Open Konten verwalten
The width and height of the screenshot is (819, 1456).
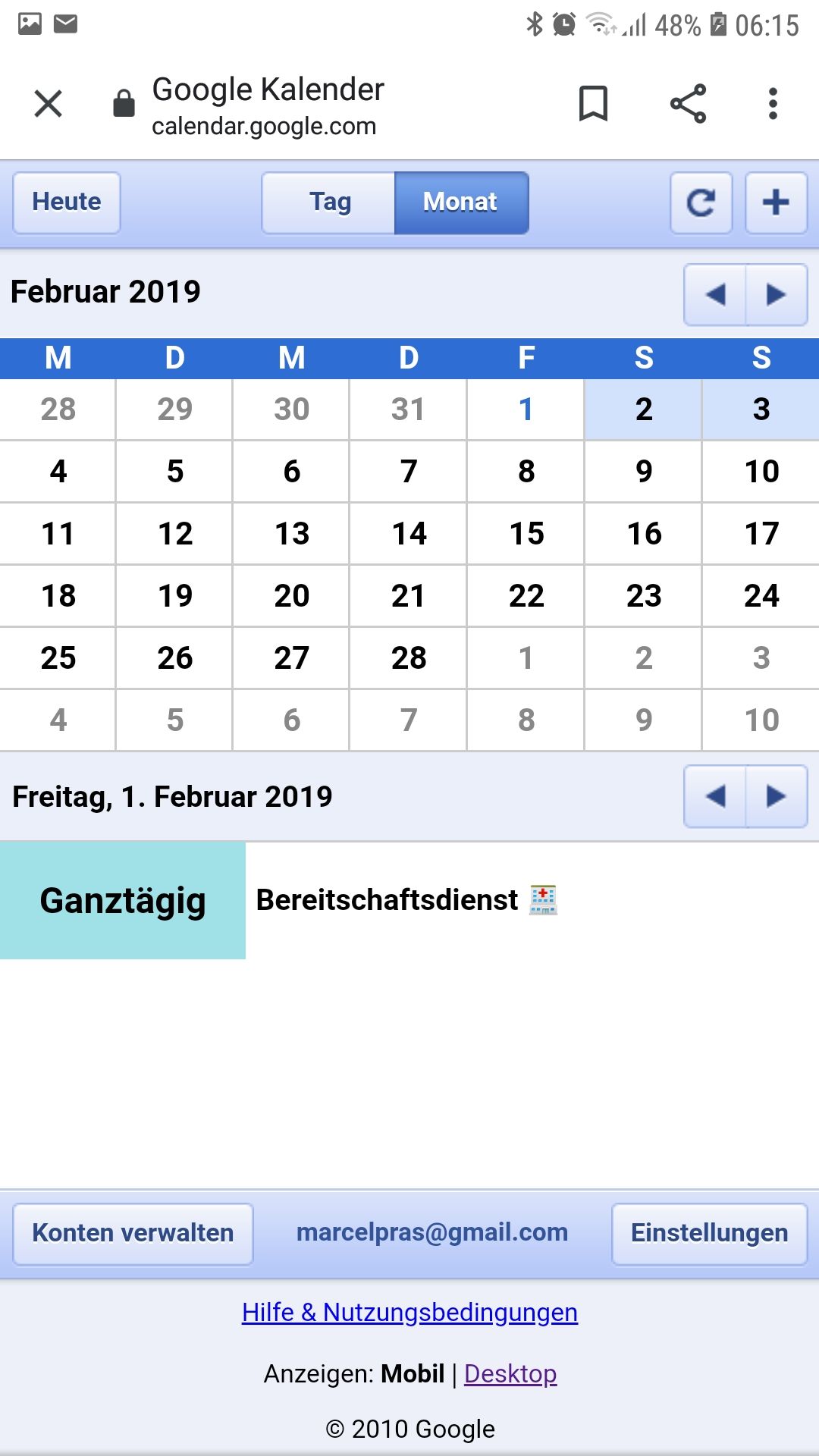(x=133, y=1233)
